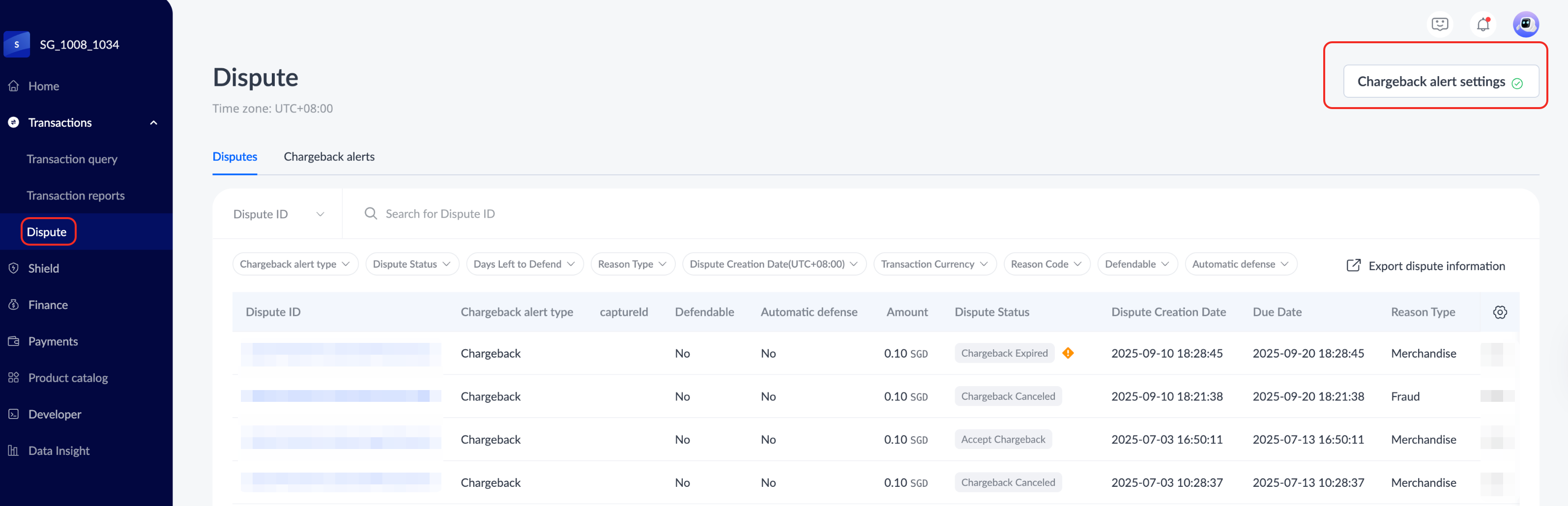Open the Chargeback alert type filter
Image resolution: width=1568 pixels, height=506 pixels.
294,264
